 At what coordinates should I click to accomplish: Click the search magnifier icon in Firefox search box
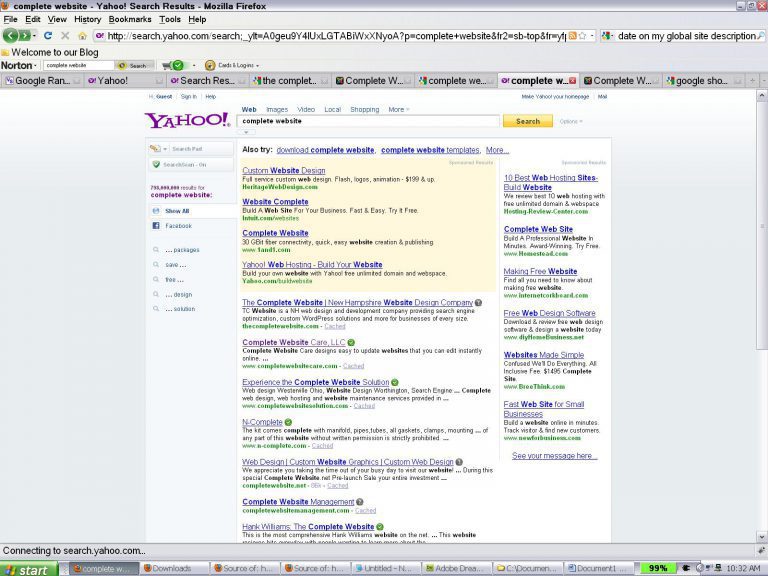coord(761,36)
